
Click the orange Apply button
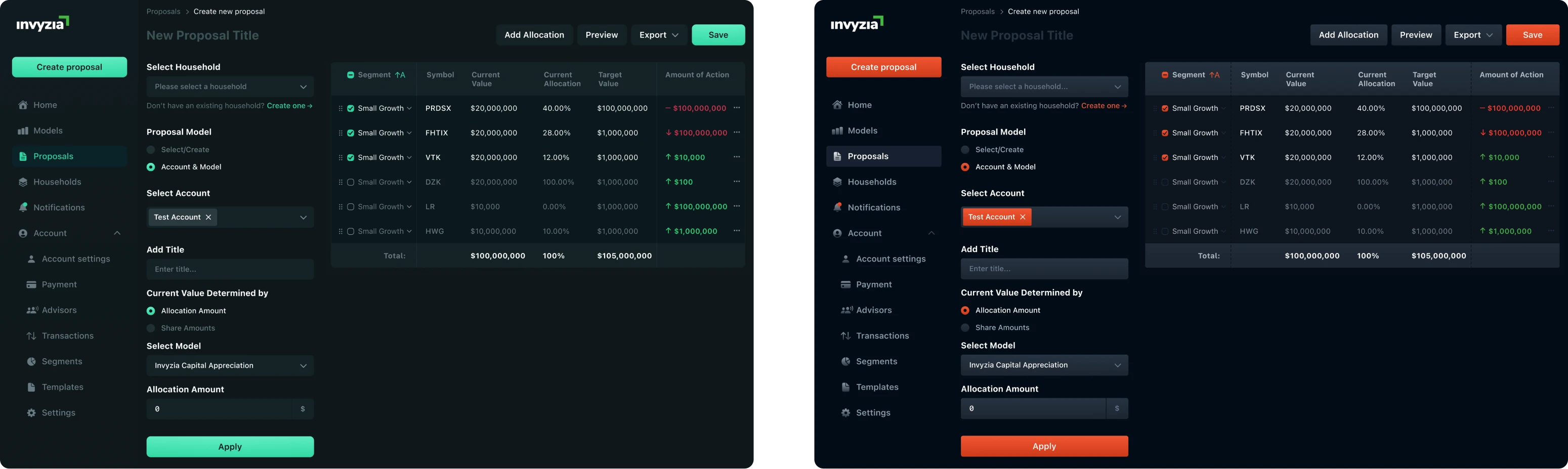coord(1044,446)
